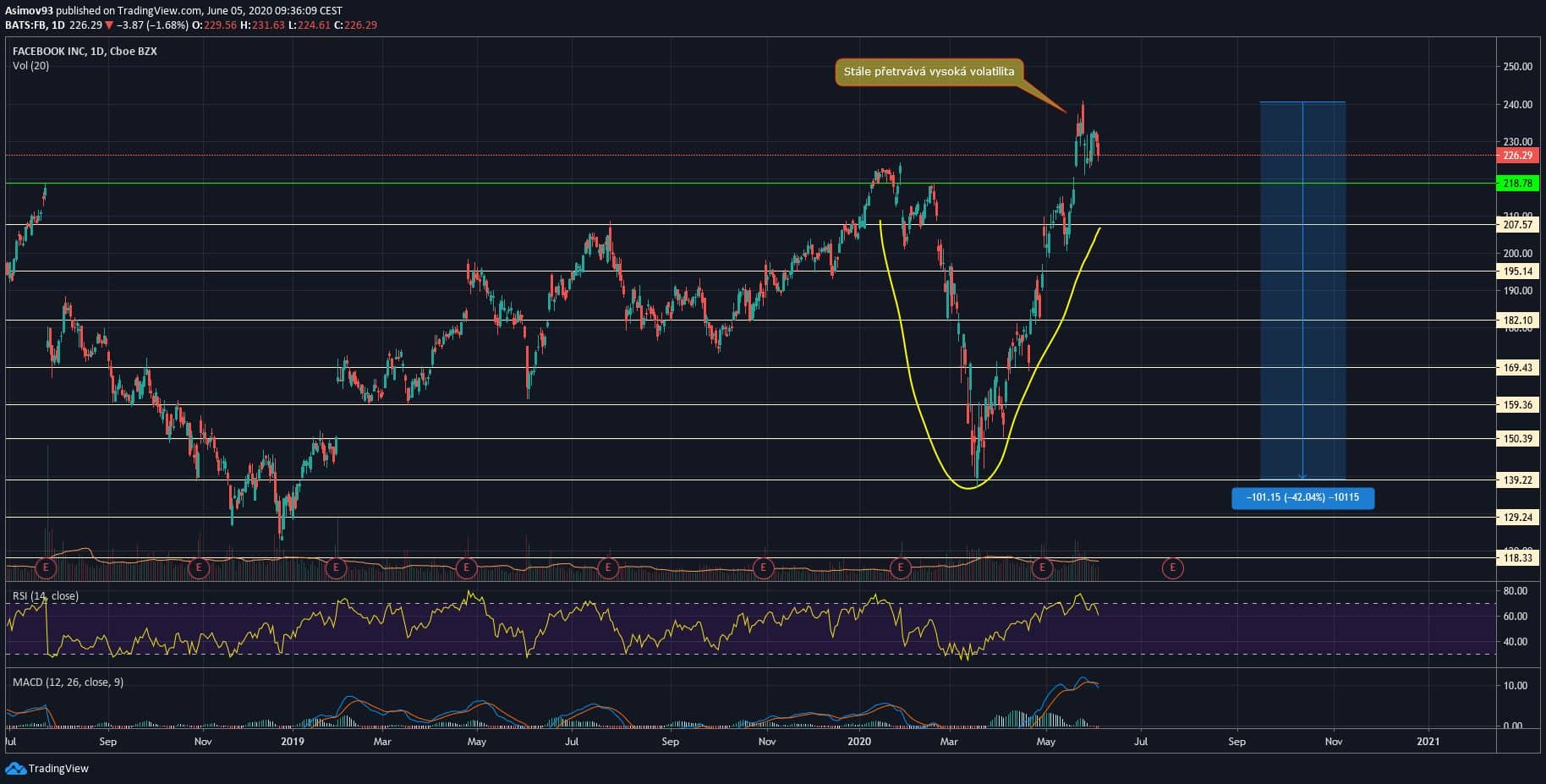Click the 118.33 price level label

[1517, 558]
